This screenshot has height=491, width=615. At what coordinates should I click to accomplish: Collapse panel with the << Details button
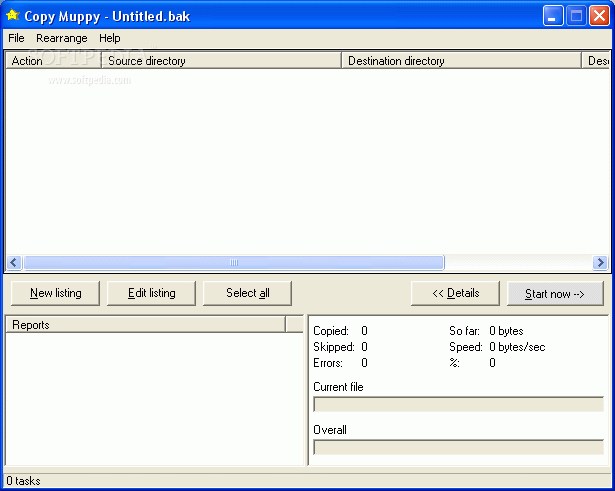[x=455, y=293]
